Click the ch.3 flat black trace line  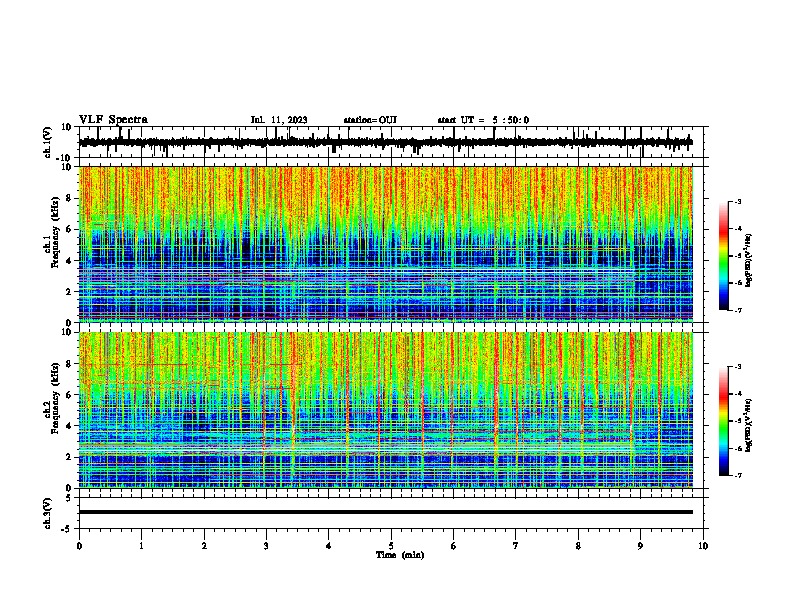click(385, 512)
